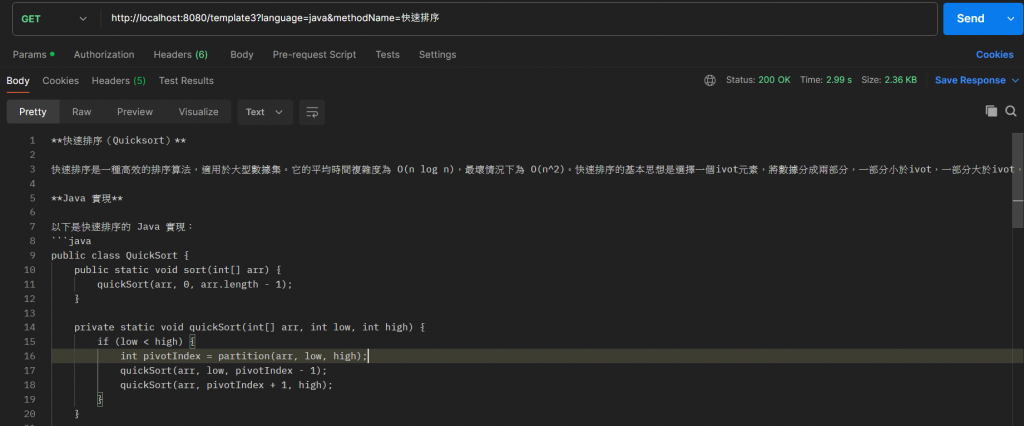Switch to Raw view
The height and width of the screenshot is (426, 1024).
82,112
